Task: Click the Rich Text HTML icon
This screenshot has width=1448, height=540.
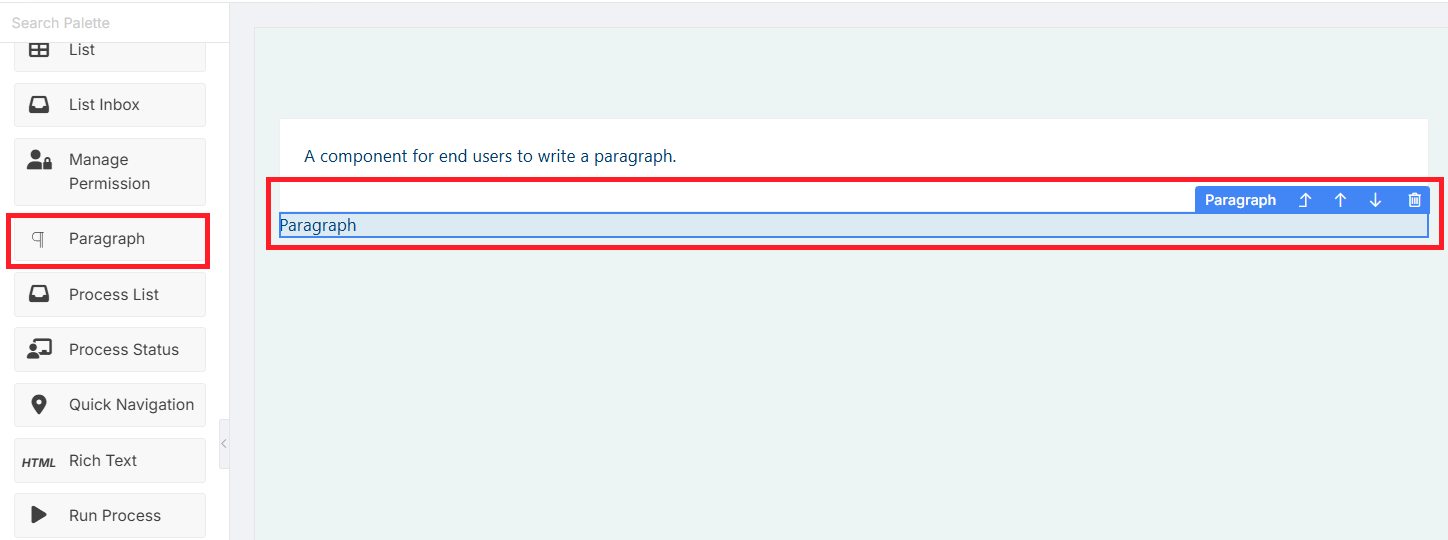Action: 39,462
